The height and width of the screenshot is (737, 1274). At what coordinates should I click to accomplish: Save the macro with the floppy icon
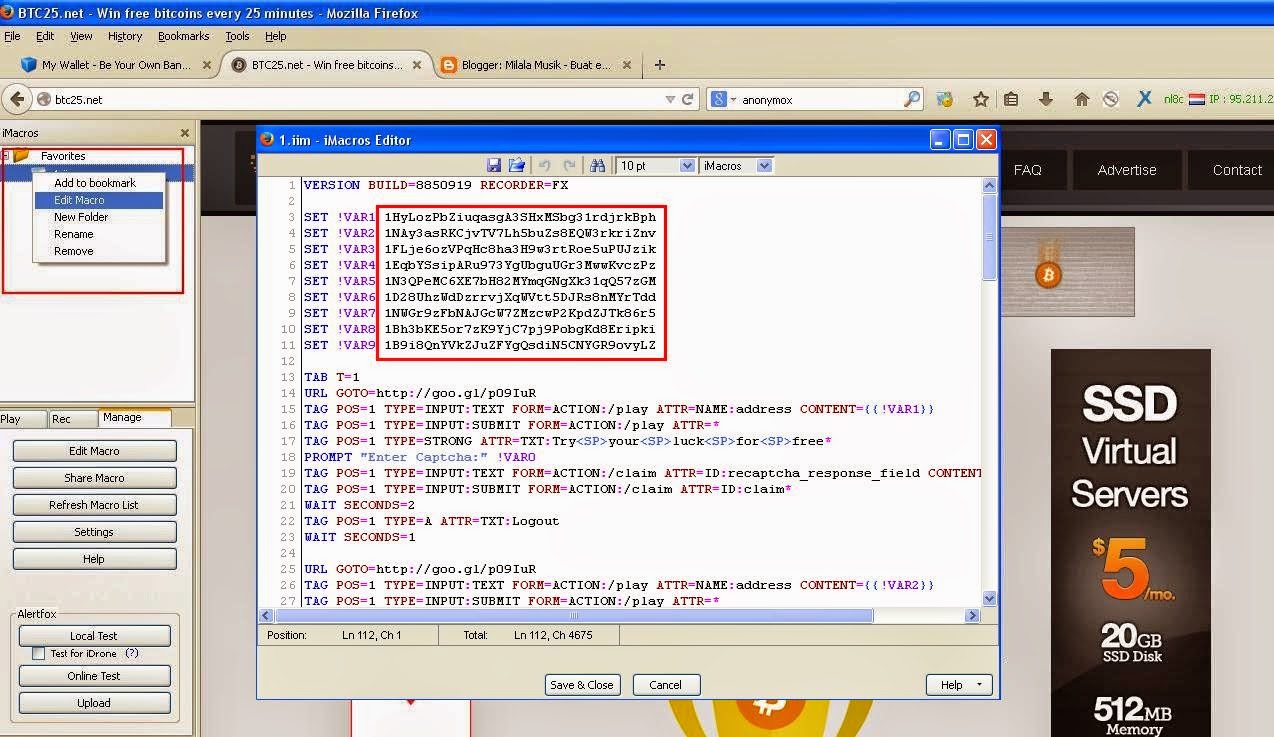(x=494, y=166)
